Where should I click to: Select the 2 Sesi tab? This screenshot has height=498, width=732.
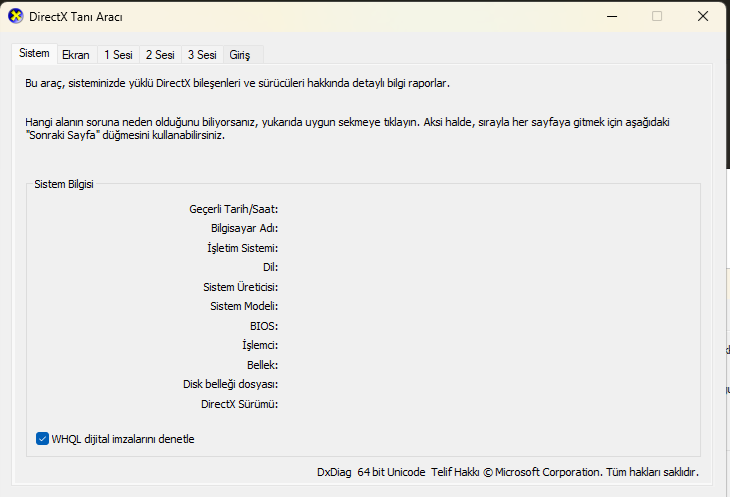click(160, 55)
